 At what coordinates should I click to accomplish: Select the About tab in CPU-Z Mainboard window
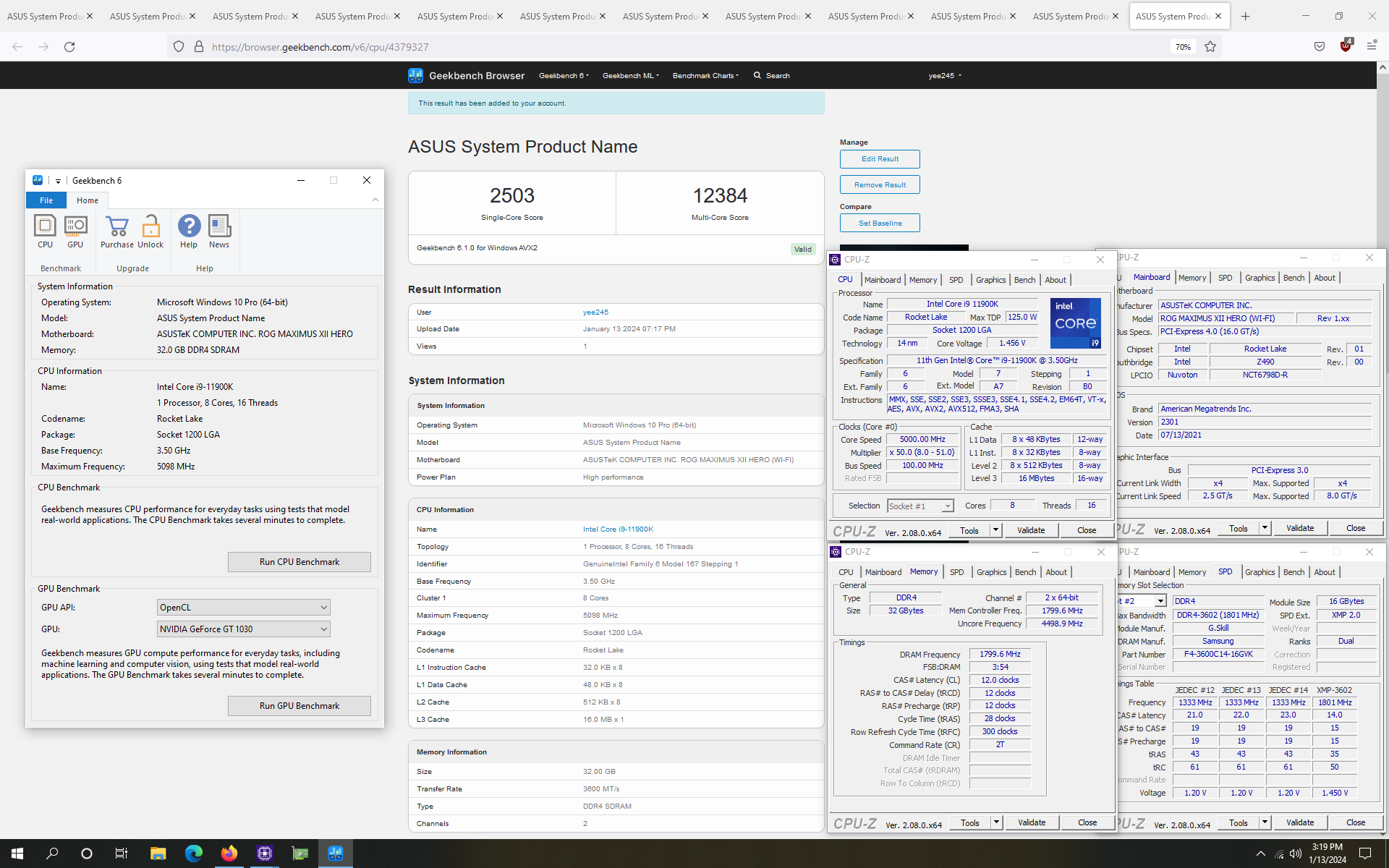1325,278
